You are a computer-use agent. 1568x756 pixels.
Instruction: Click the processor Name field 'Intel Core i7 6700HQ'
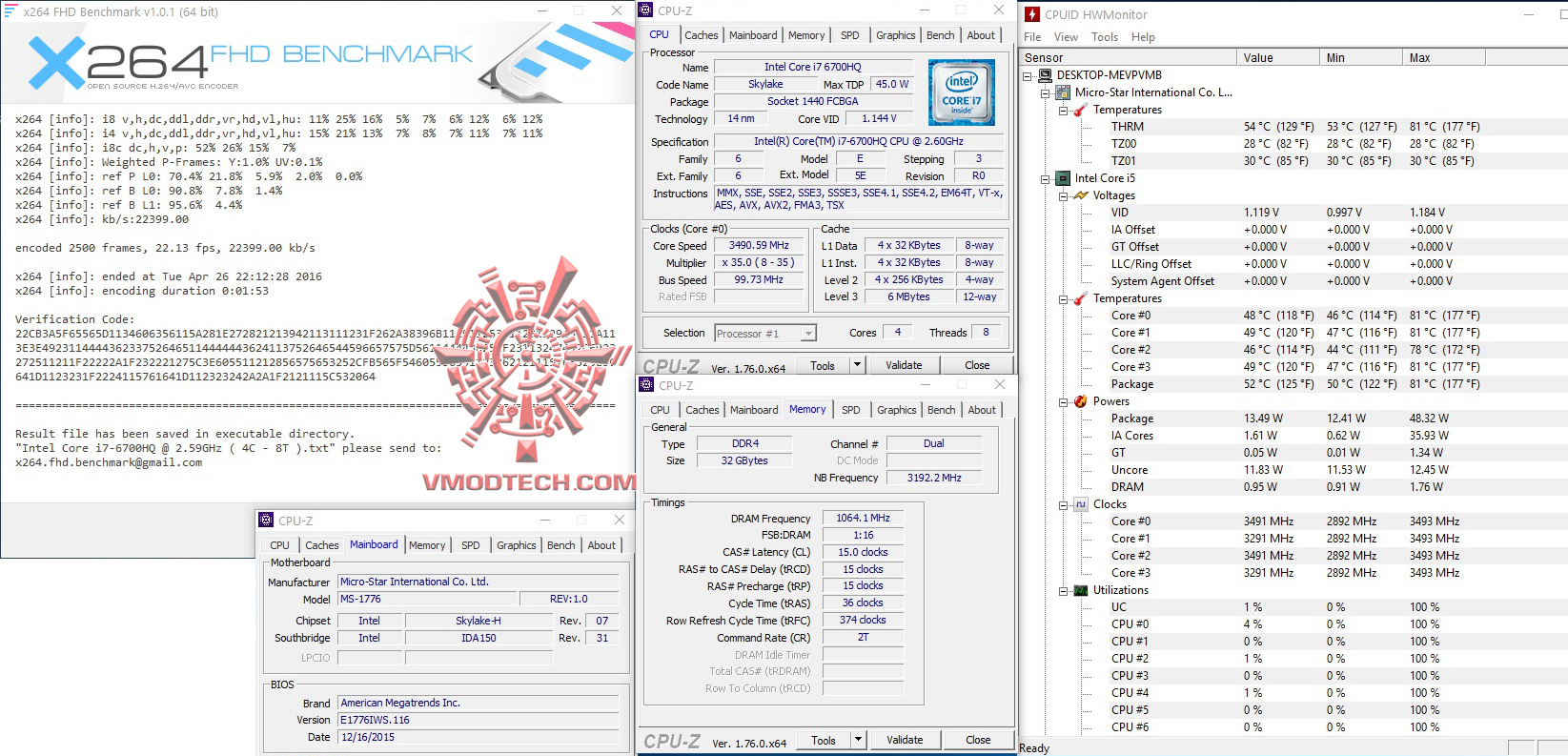click(x=812, y=67)
